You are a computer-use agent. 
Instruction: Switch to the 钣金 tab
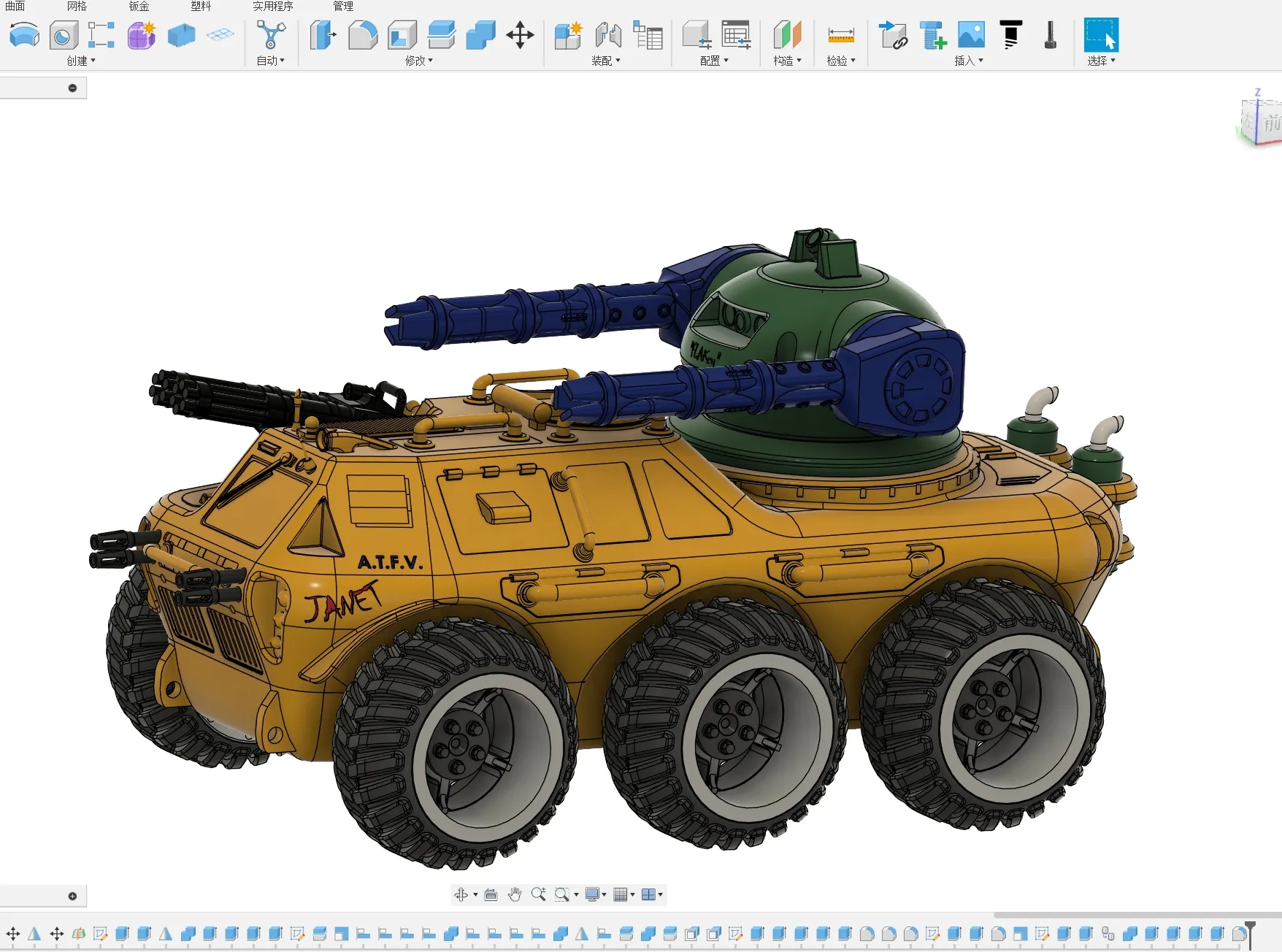(x=139, y=7)
